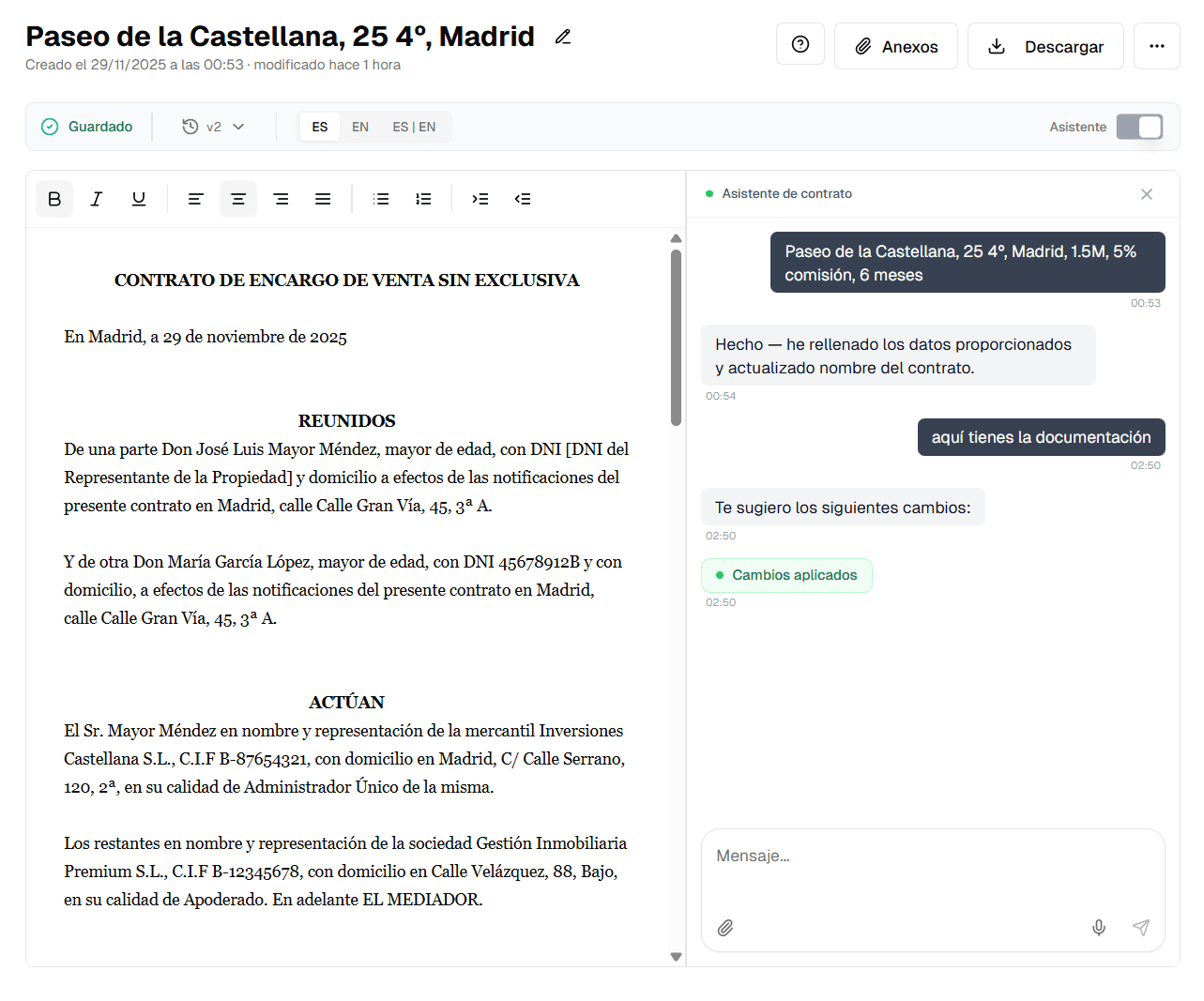Send the chat message
The height and width of the screenshot is (1001, 1204).
click(x=1141, y=928)
